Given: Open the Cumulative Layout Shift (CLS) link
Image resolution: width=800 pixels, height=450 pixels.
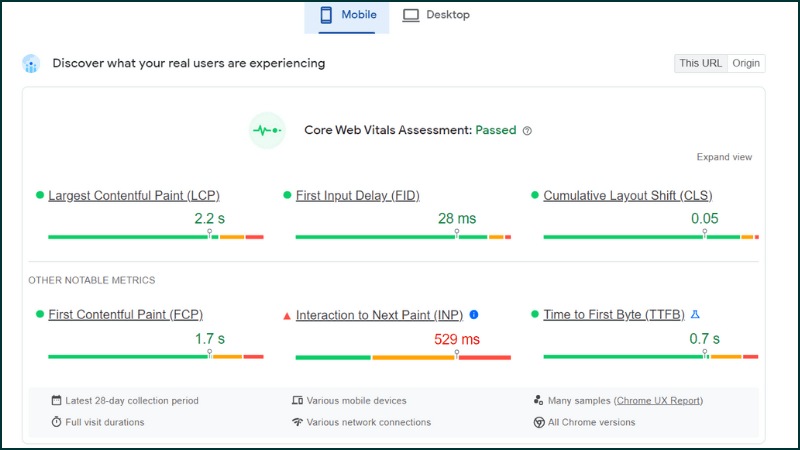Looking at the screenshot, I should (628, 195).
